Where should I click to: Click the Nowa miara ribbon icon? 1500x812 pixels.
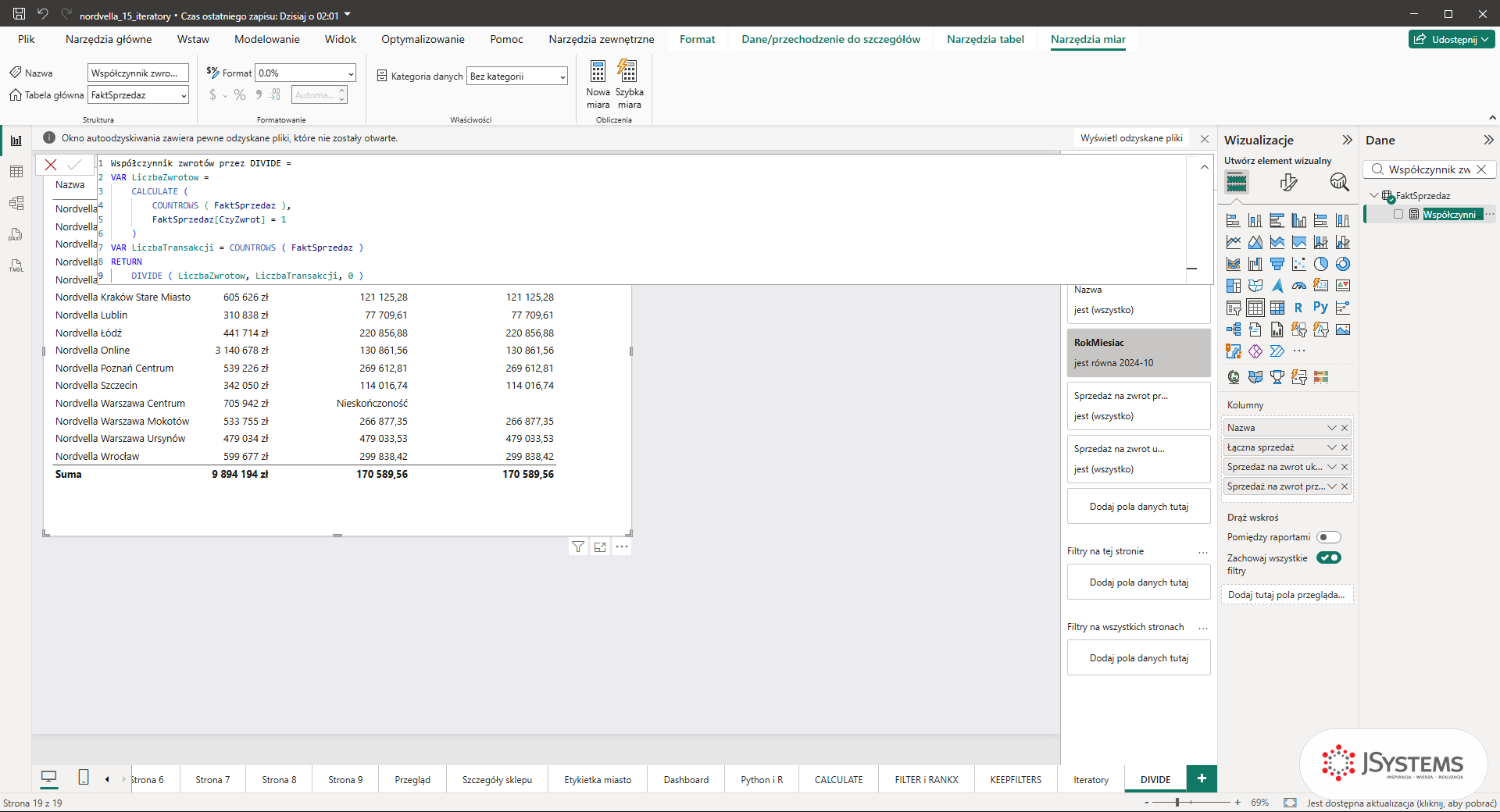point(598,85)
